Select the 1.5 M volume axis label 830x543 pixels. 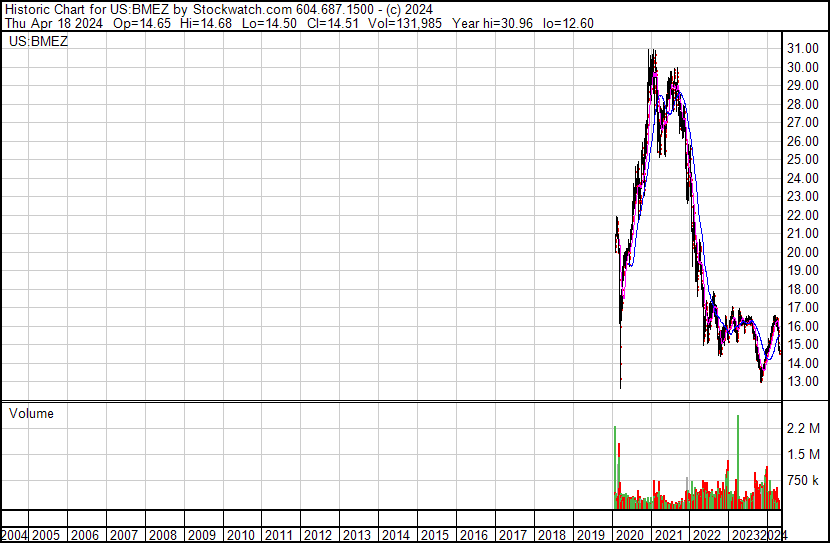(804, 455)
